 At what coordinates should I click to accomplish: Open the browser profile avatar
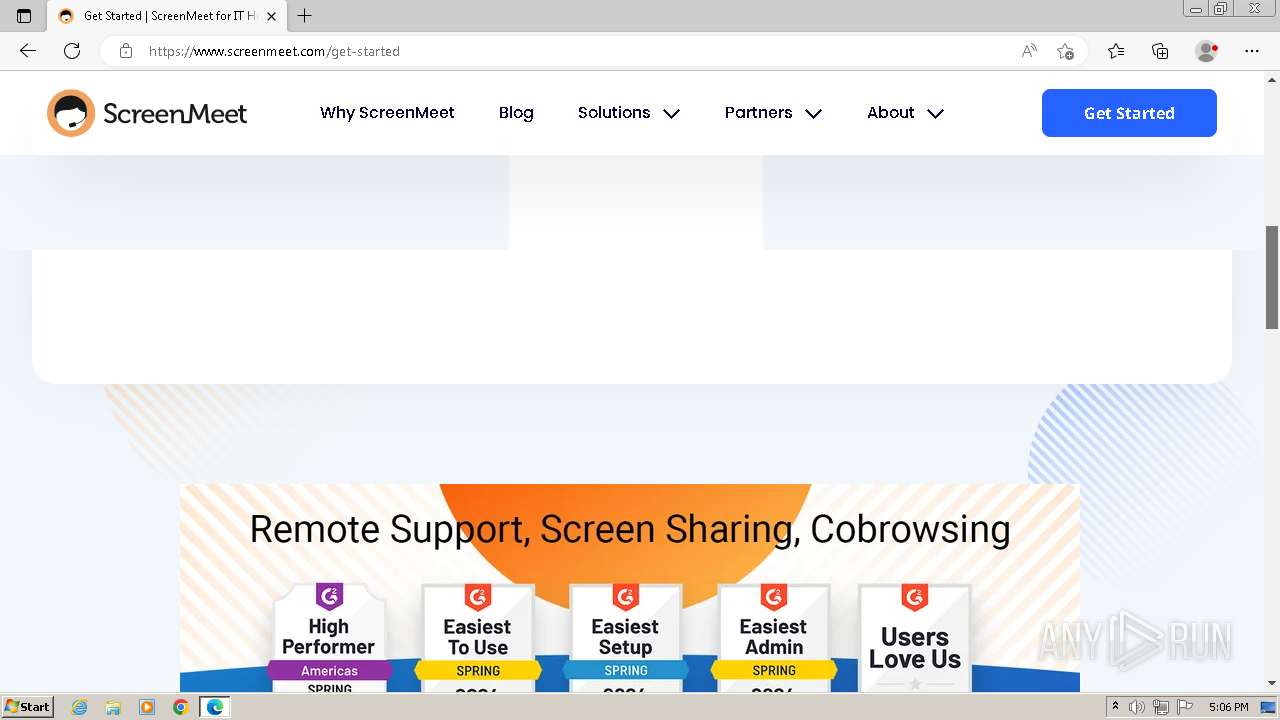pos(1206,51)
